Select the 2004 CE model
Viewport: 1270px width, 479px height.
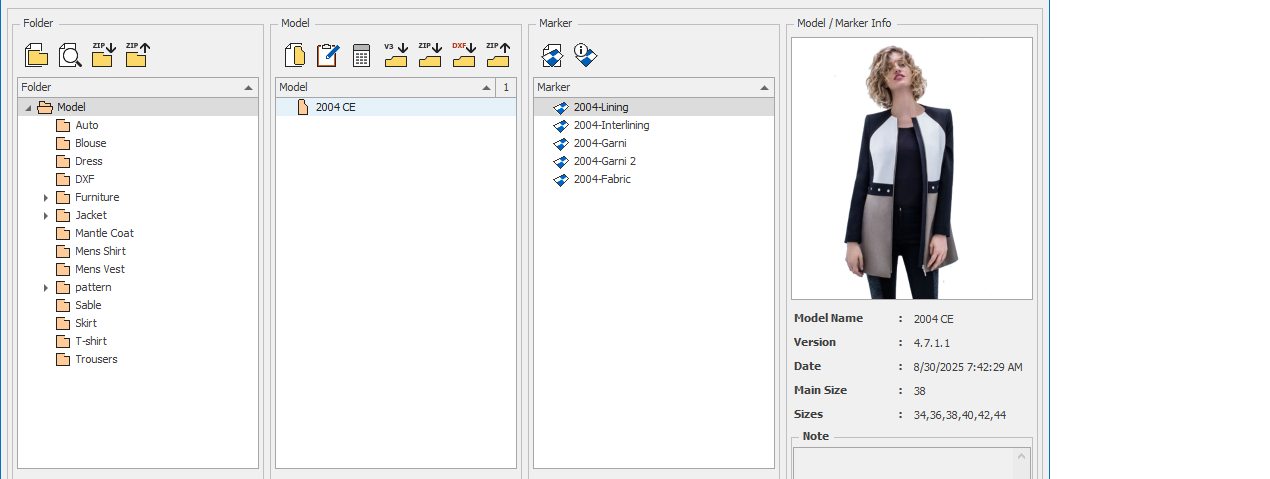335,107
